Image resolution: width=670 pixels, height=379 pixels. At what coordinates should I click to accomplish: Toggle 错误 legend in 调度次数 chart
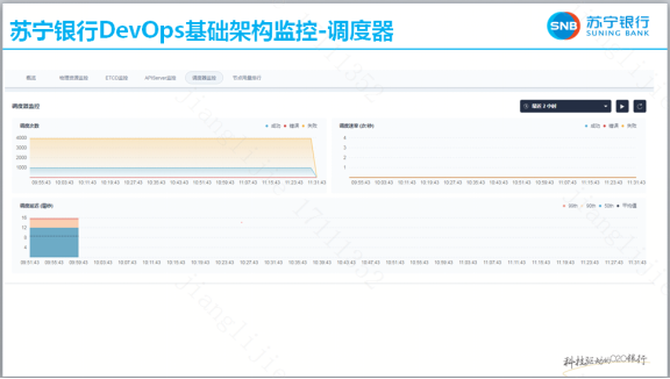tap(291, 126)
